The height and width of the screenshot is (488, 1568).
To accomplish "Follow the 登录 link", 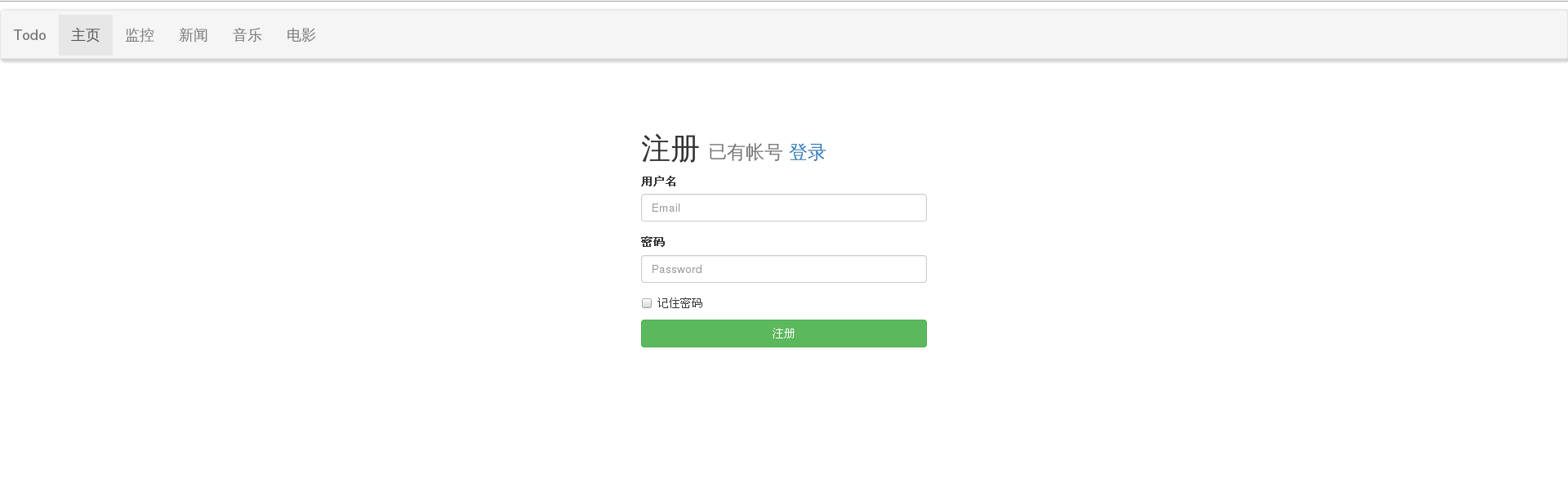I will coord(808,152).
